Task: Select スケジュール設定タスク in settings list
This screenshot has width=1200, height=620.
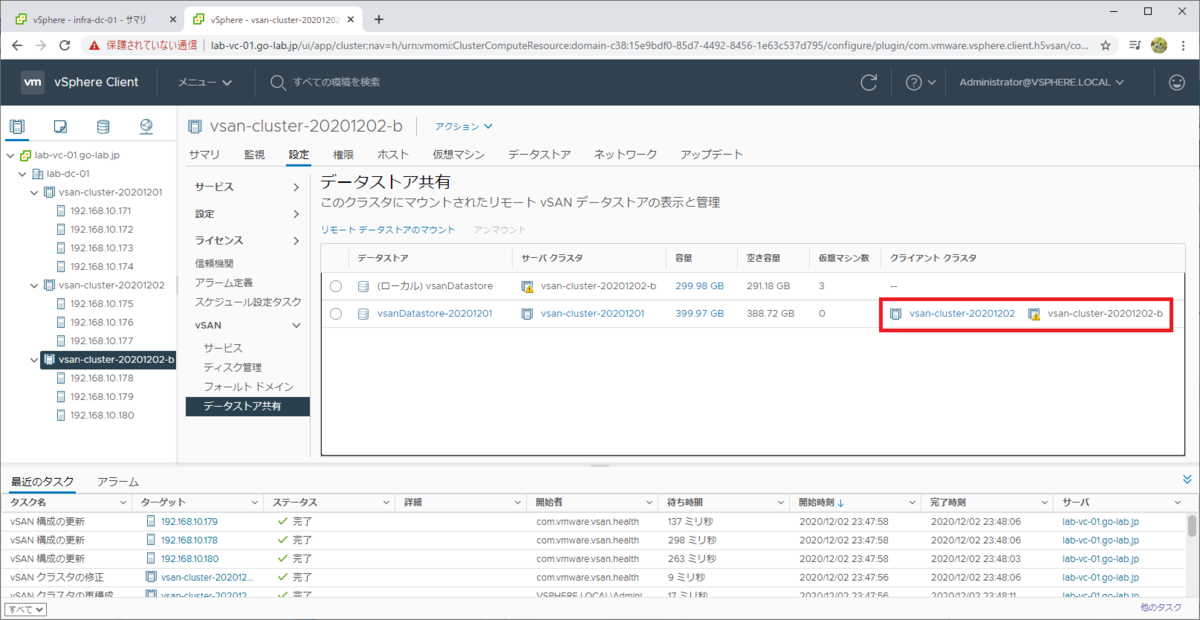Action: (x=248, y=302)
